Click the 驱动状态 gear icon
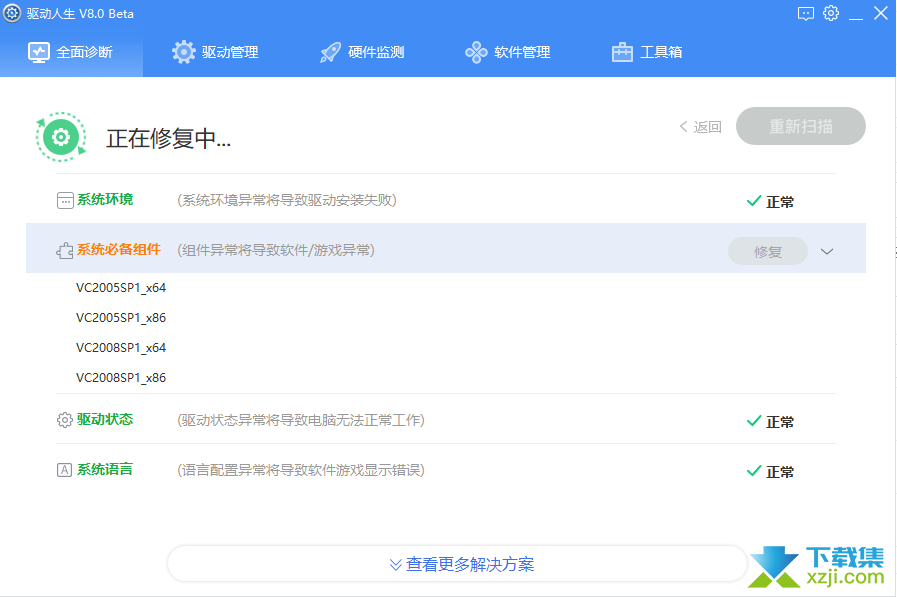The width and height of the screenshot is (897, 597). (65, 420)
